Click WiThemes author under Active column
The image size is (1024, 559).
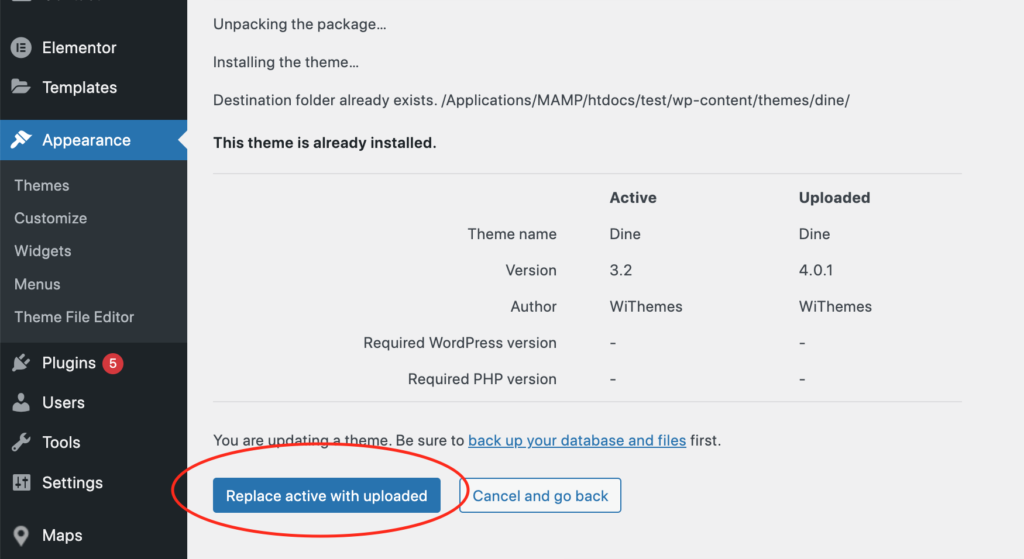[646, 306]
